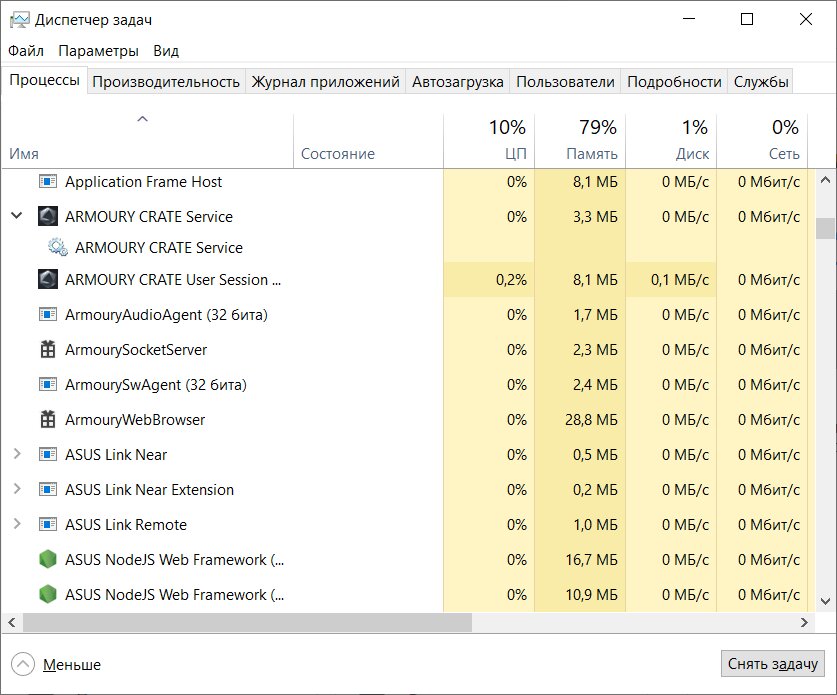
Task: Click the horizontal scrollbar left arrow
Action: click(x=12, y=622)
